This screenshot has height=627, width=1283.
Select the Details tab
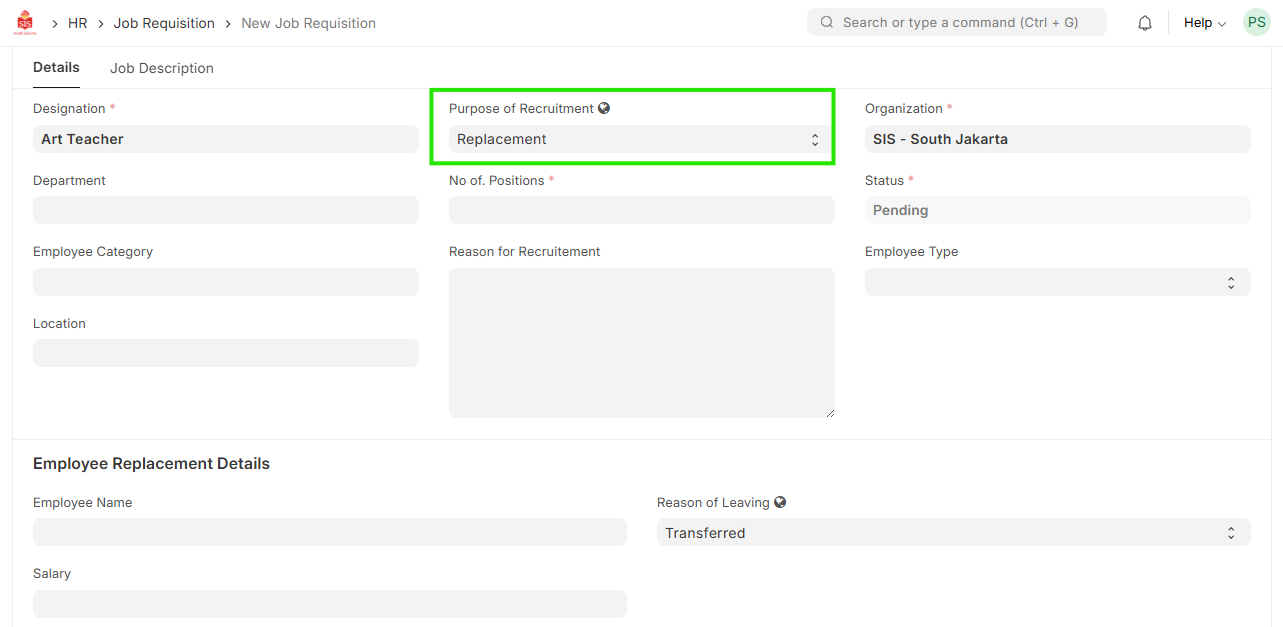(x=56, y=67)
